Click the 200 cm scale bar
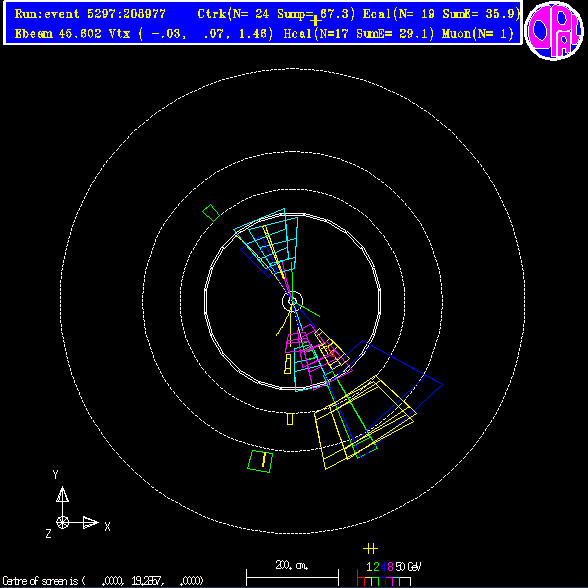 click(x=292, y=577)
